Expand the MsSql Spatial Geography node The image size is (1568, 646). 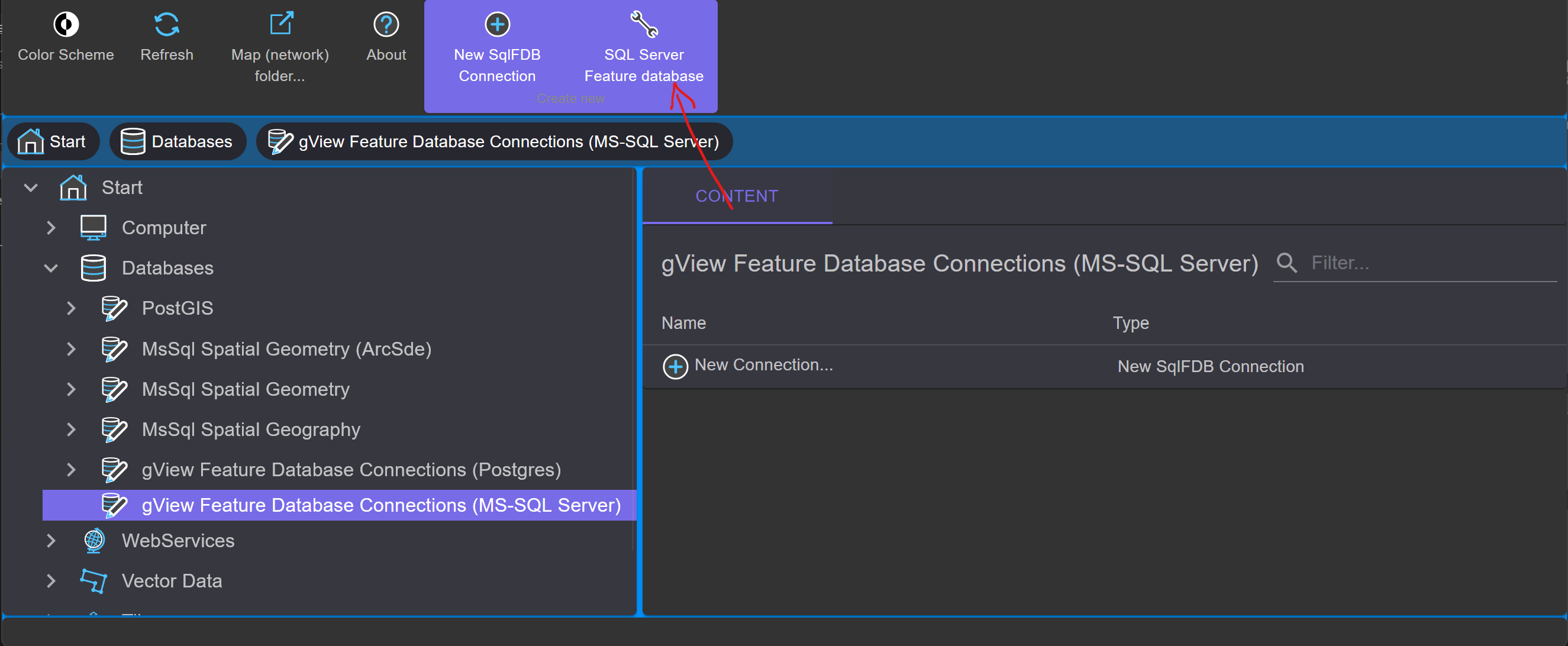[71, 429]
